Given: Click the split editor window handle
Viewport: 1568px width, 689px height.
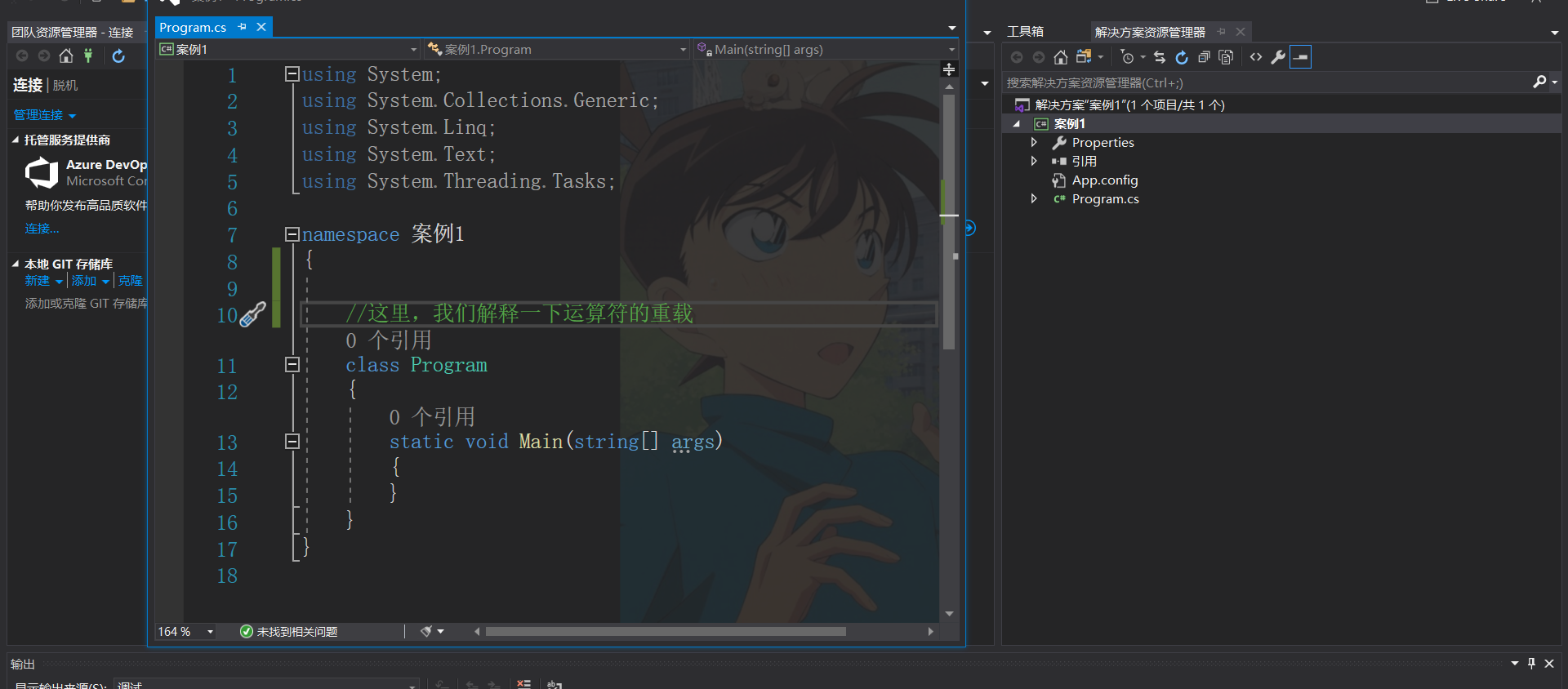Looking at the screenshot, I should [x=949, y=69].
